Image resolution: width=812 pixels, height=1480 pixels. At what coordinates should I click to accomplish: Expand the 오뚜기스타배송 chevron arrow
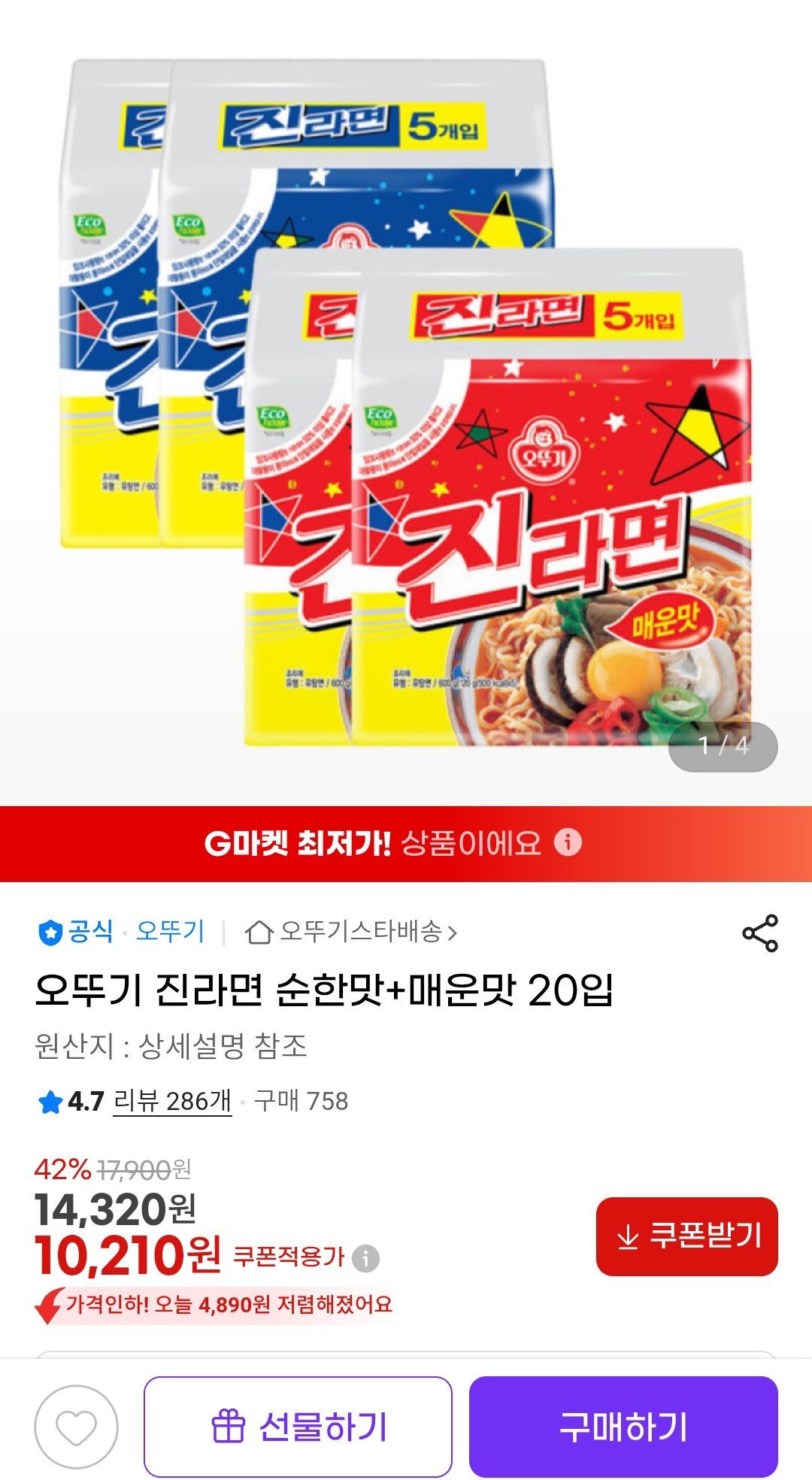click(452, 933)
